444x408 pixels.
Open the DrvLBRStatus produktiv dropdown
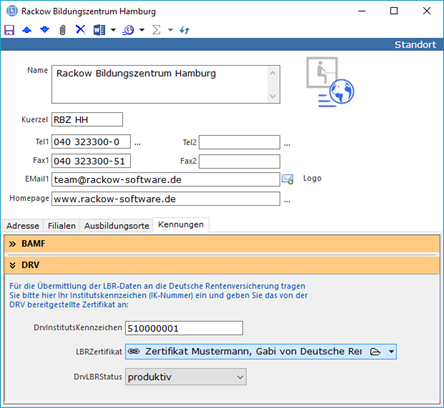186,377
